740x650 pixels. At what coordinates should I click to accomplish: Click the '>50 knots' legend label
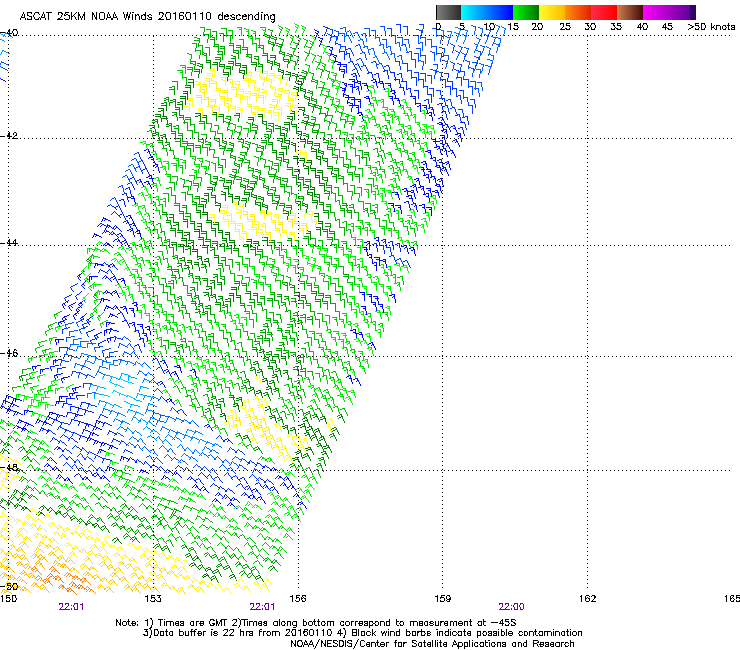711,27
